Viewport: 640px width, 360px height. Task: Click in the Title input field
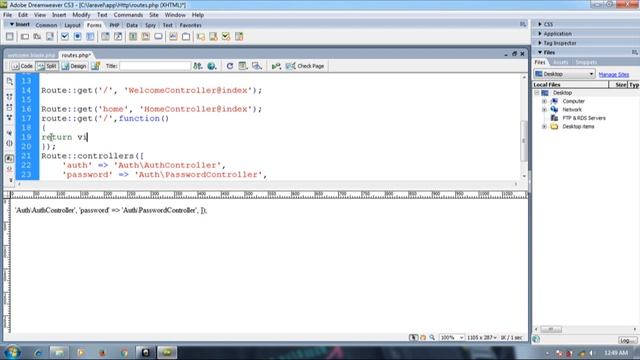[x=155, y=66]
